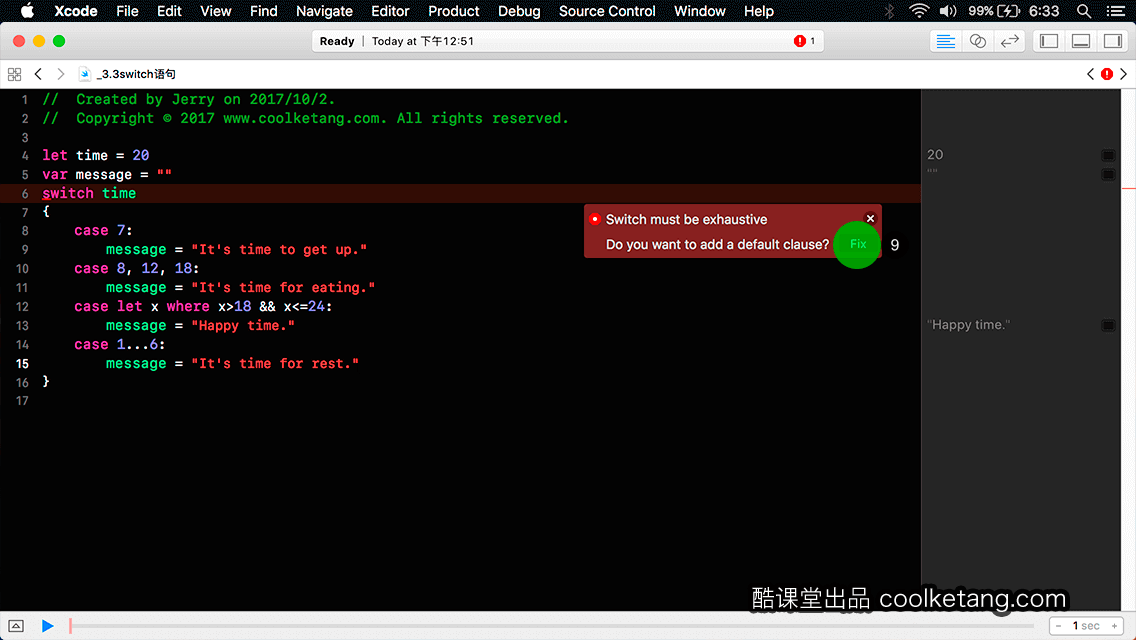Open the View menu
Viewport: 1136px width, 640px height.
(x=215, y=11)
